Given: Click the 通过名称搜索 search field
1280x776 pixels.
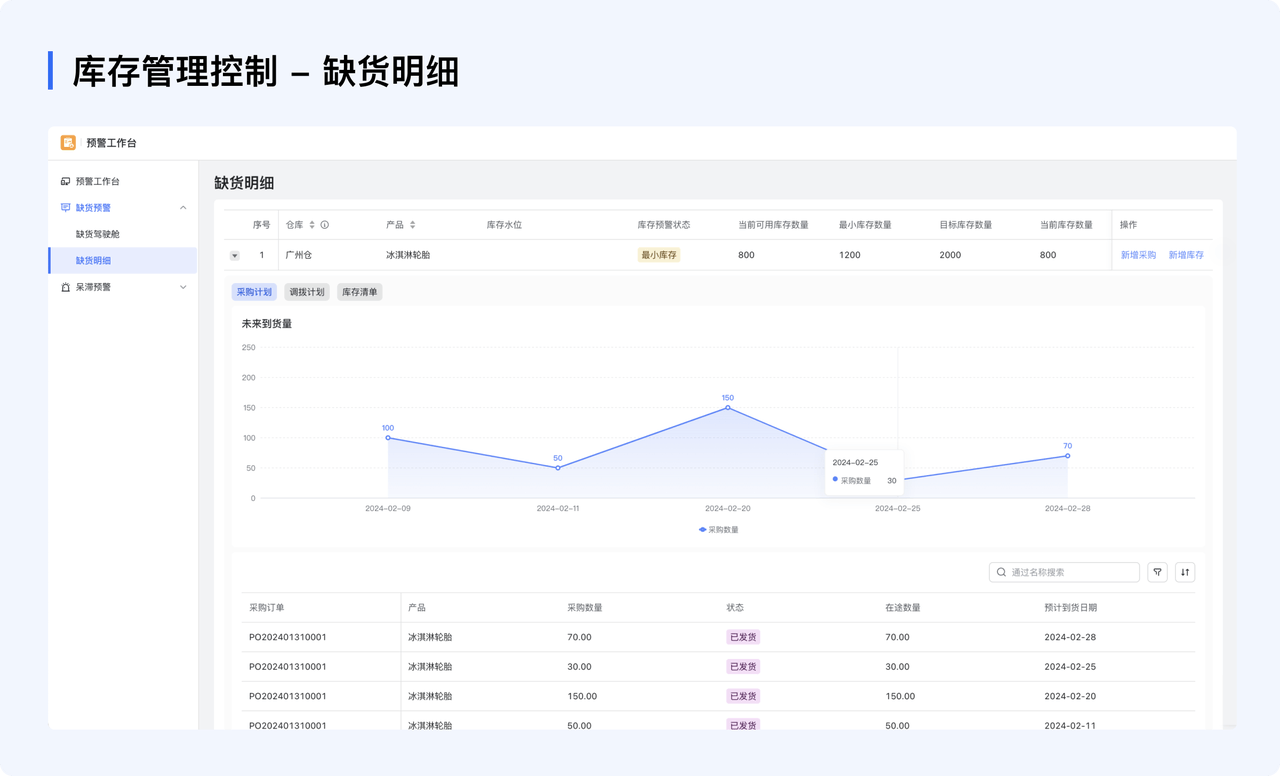Looking at the screenshot, I should (x=1064, y=572).
